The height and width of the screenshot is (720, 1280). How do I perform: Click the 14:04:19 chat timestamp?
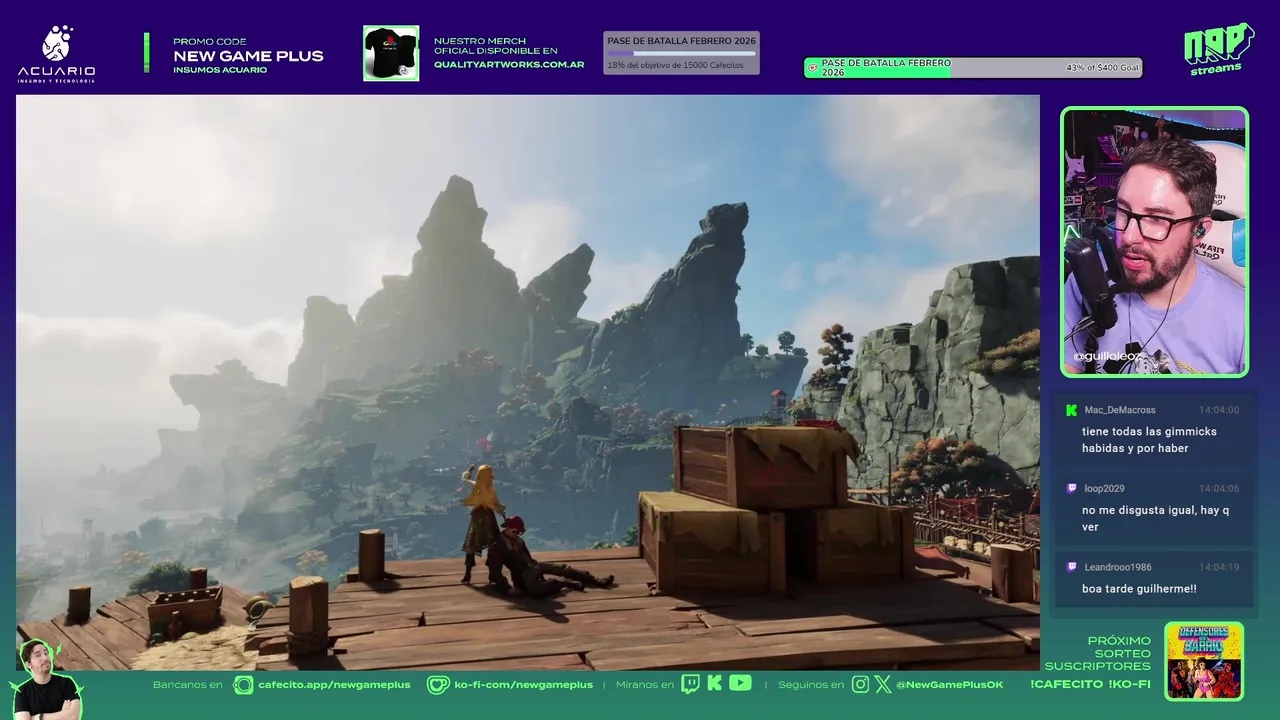coord(1219,567)
